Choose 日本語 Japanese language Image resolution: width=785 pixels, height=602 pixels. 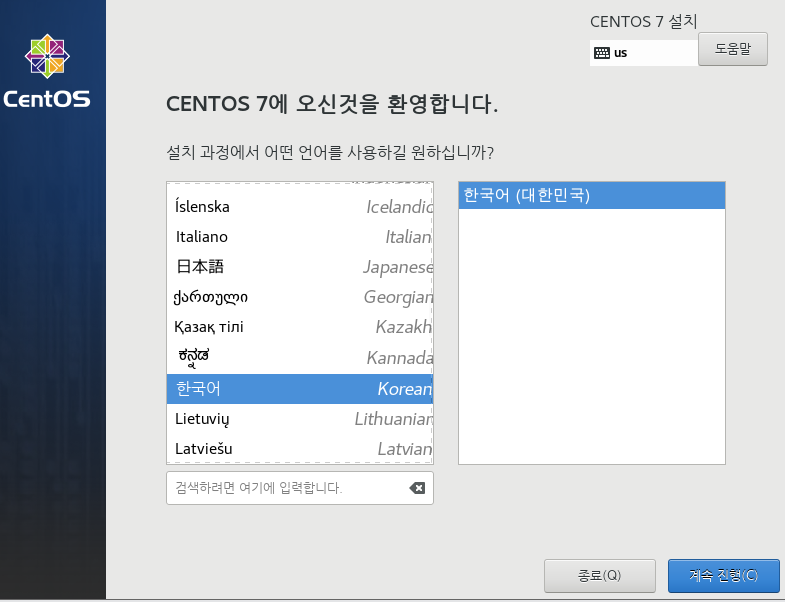click(300, 267)
